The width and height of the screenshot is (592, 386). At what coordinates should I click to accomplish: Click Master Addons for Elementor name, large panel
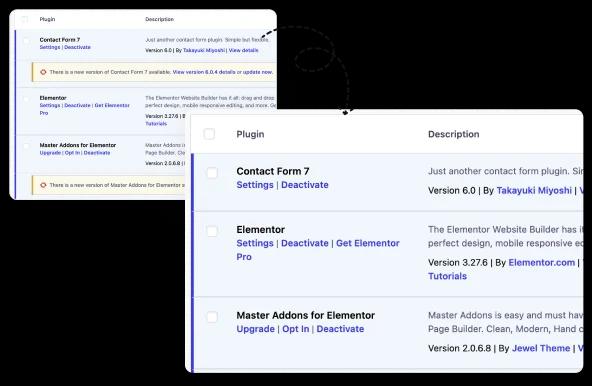[305, 315]
